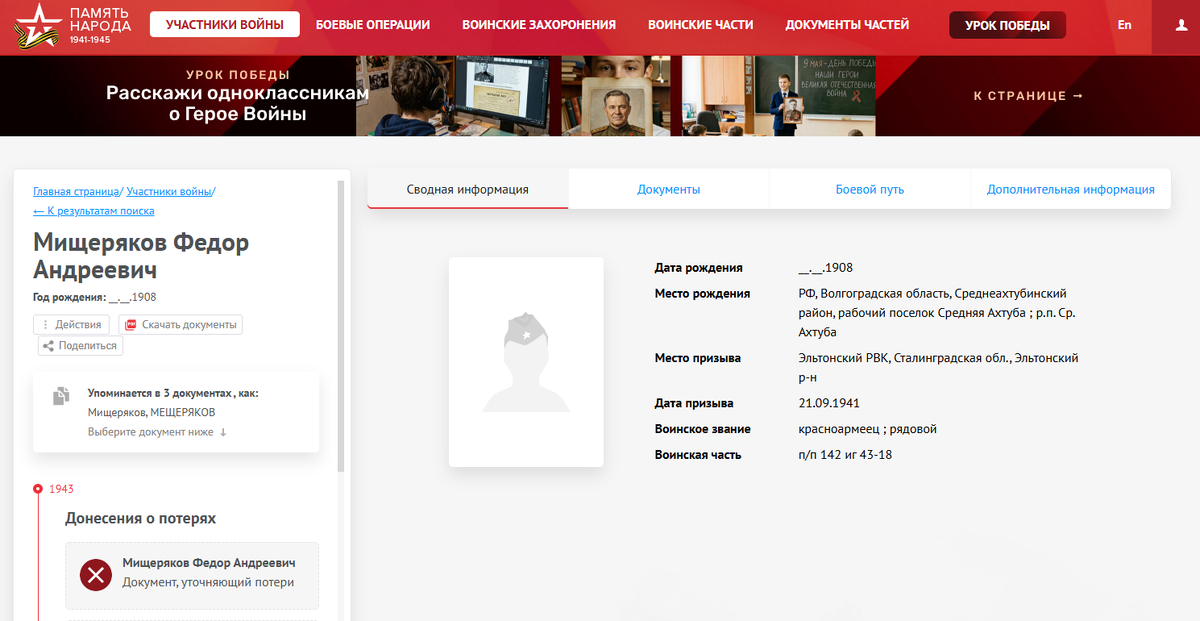1200x621 pixels.
Task: Click the document copies icon in mentions card
Action: (x=61, y=396)
